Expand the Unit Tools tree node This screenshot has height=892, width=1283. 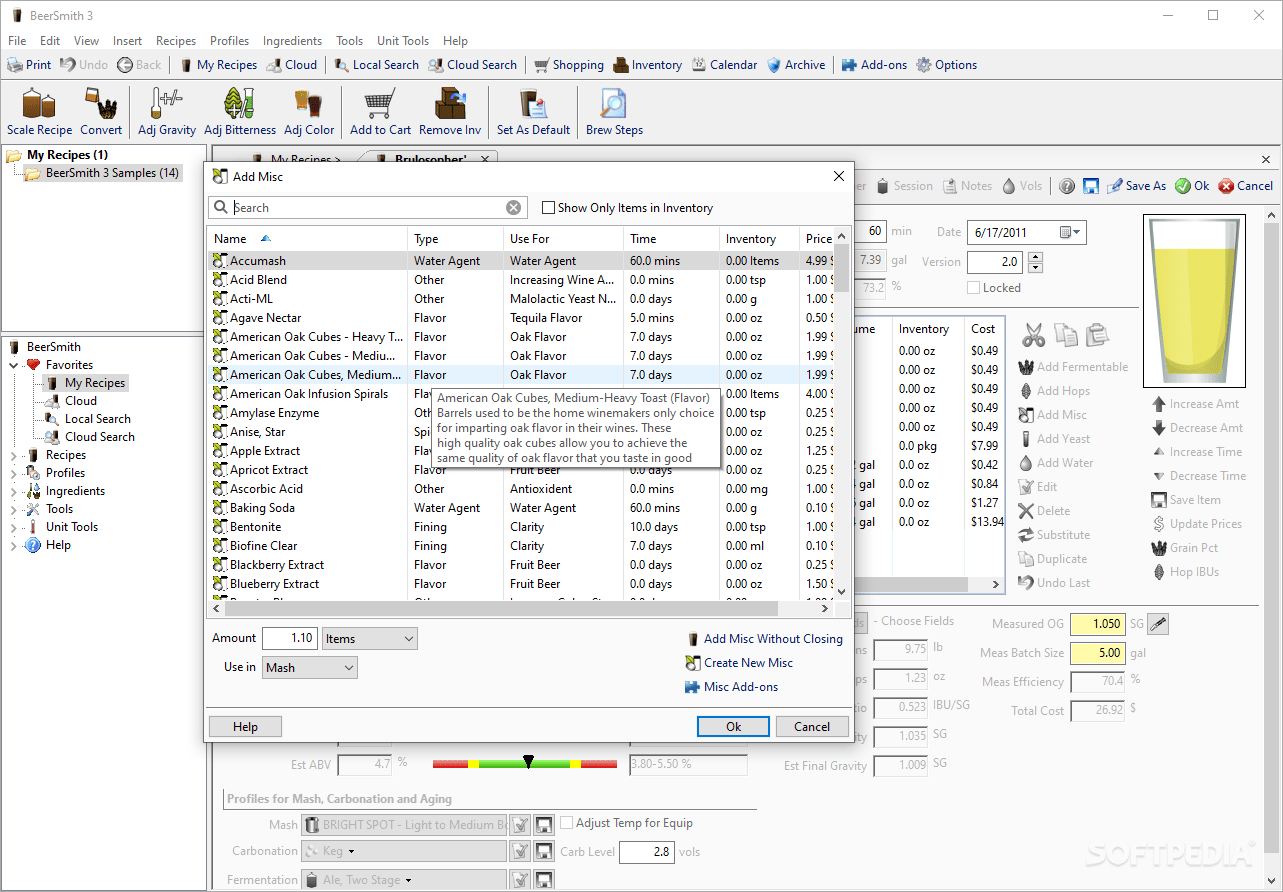(x=14, y=527)
